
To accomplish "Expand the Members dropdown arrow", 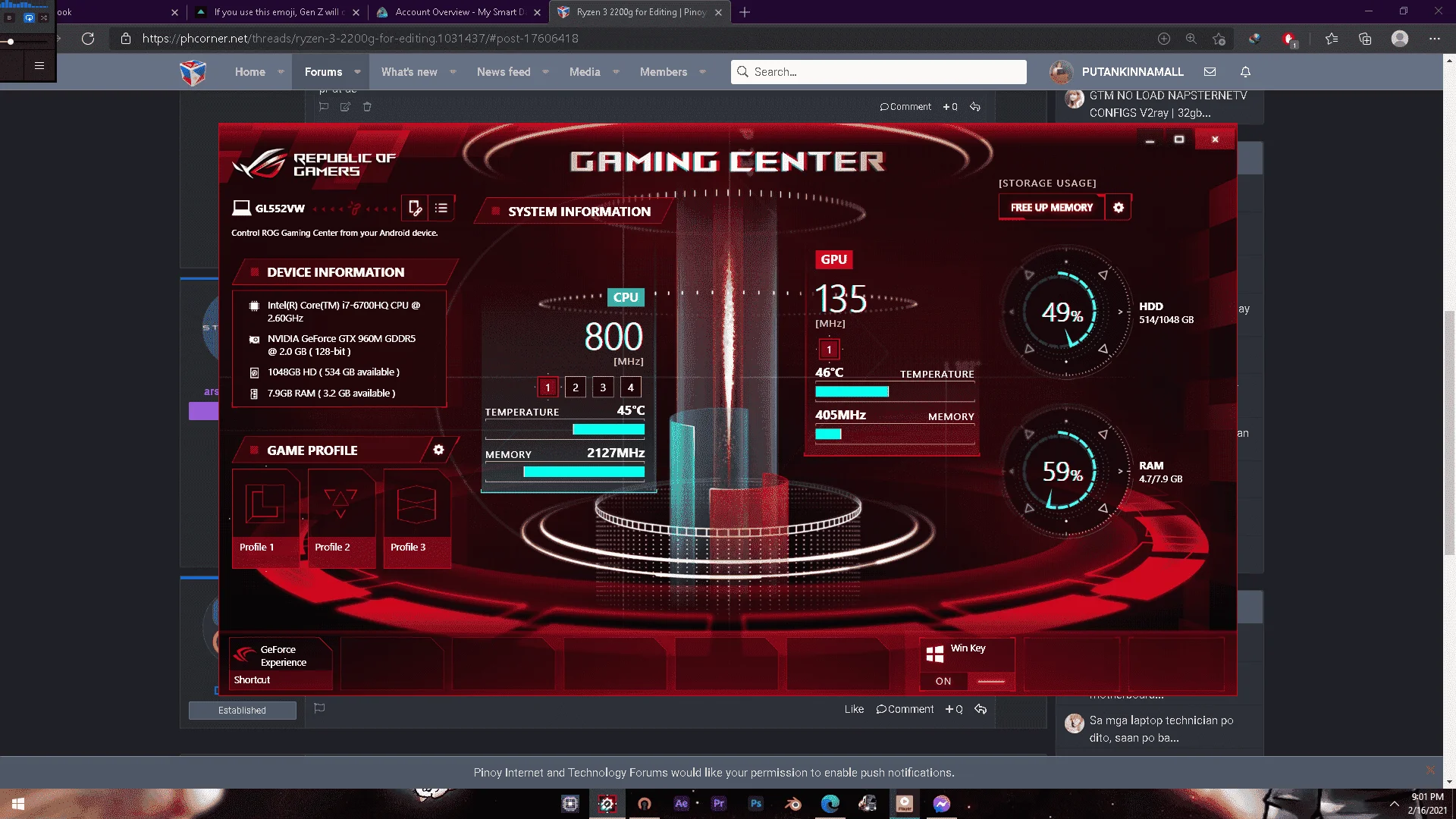I will pos(702,72).
